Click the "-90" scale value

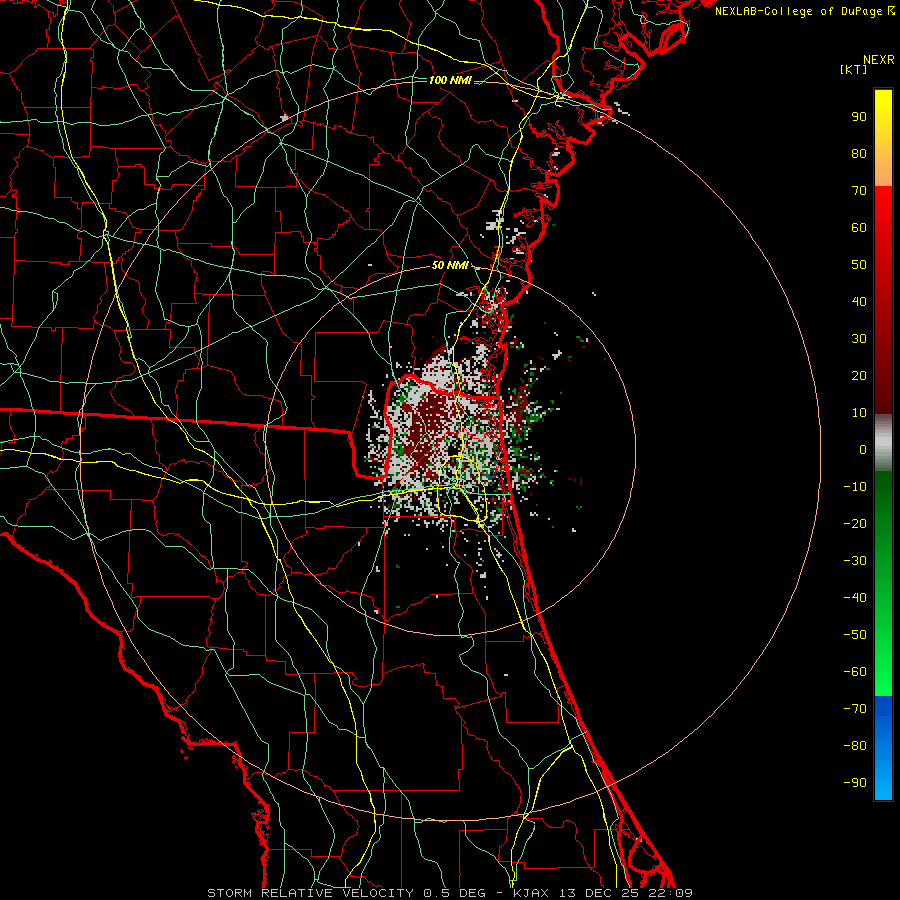click(x=855, y=783)
